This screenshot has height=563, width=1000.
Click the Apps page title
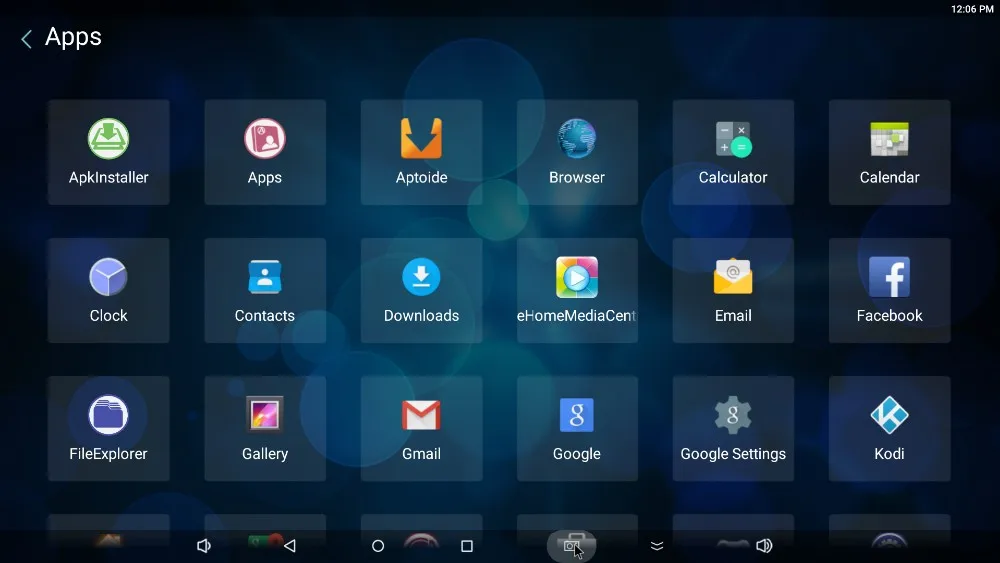(73, 37)
